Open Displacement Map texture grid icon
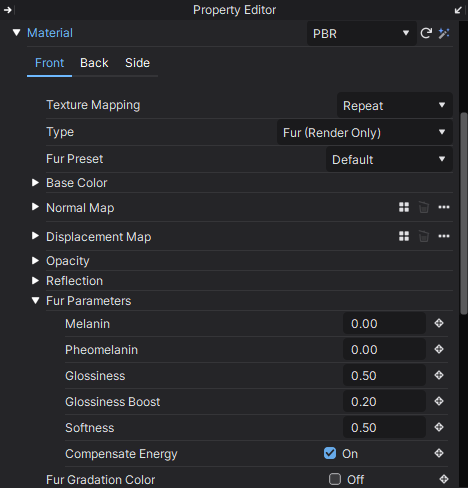Viewport: 468px width, 488px height. click(x=404, y=236)
